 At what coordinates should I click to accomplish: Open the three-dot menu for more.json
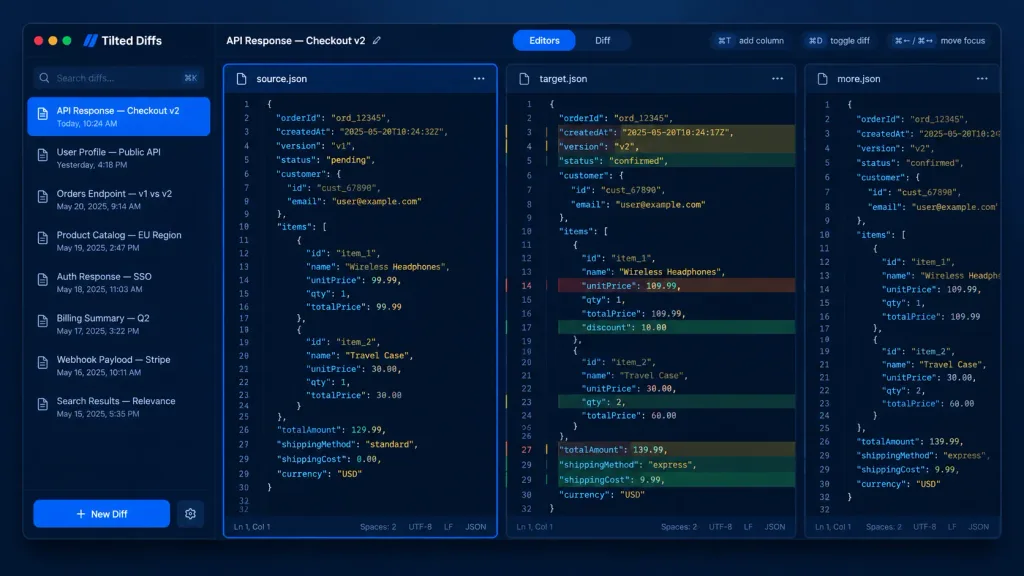tap(982, 79)
